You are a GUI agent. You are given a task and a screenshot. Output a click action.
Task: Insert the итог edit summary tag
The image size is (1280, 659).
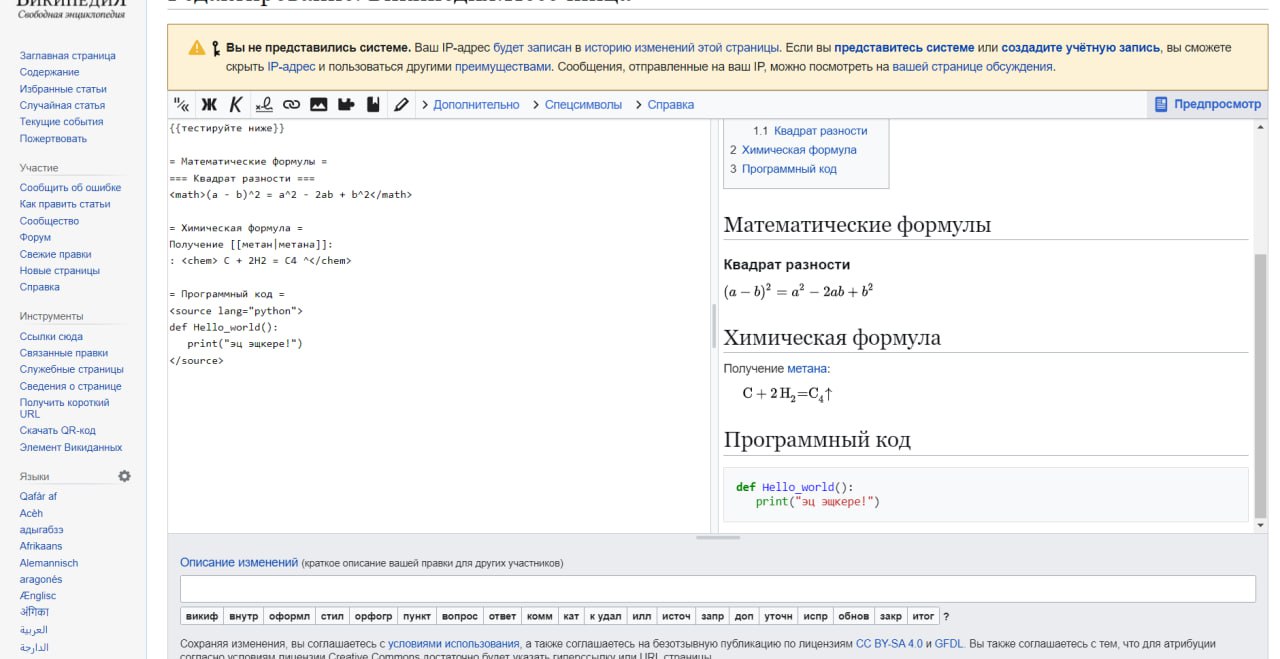pyautogui.click(x=924, y=616)
